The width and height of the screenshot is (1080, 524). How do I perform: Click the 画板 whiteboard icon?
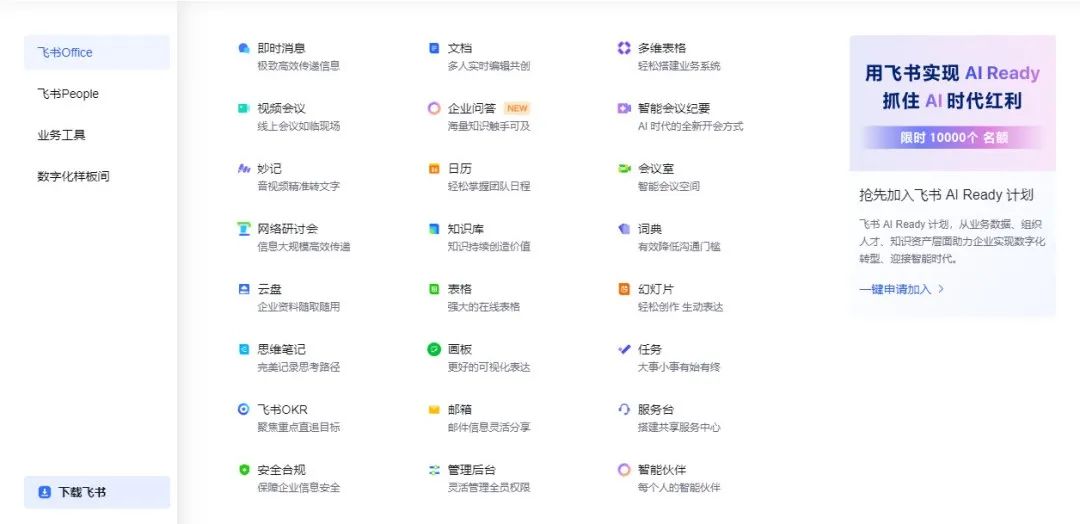[434, 350]
